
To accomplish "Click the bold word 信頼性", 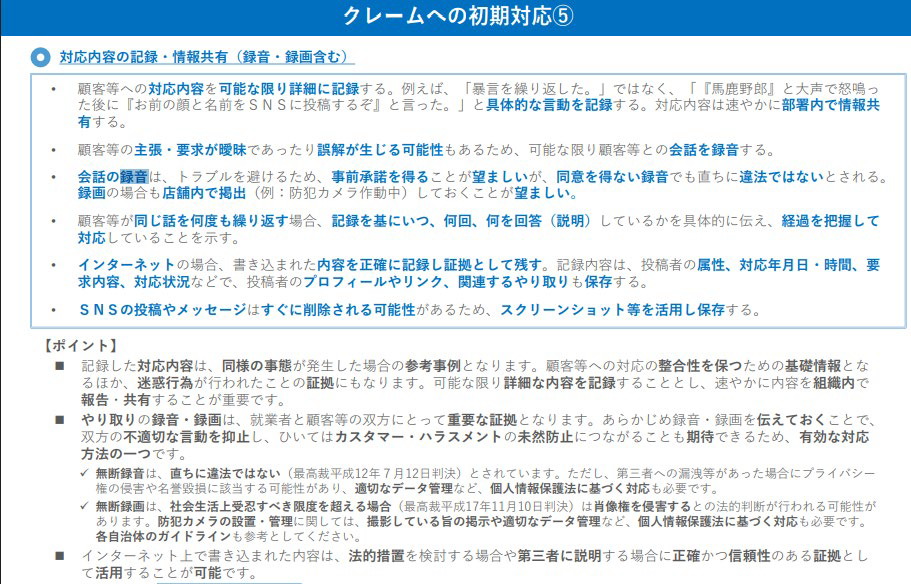I will [749, 556].
